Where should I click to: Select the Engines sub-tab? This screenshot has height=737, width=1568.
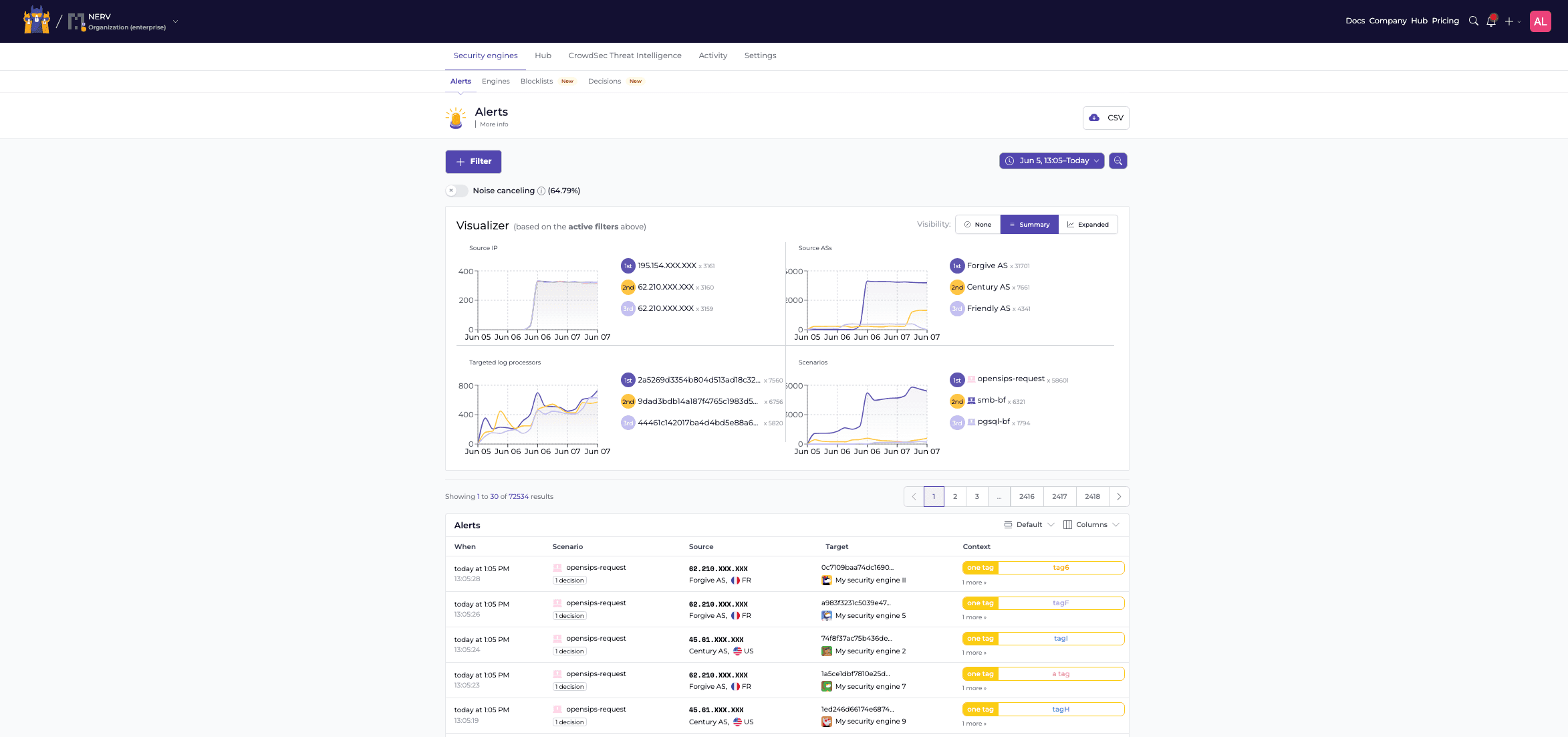coord(495,82)
